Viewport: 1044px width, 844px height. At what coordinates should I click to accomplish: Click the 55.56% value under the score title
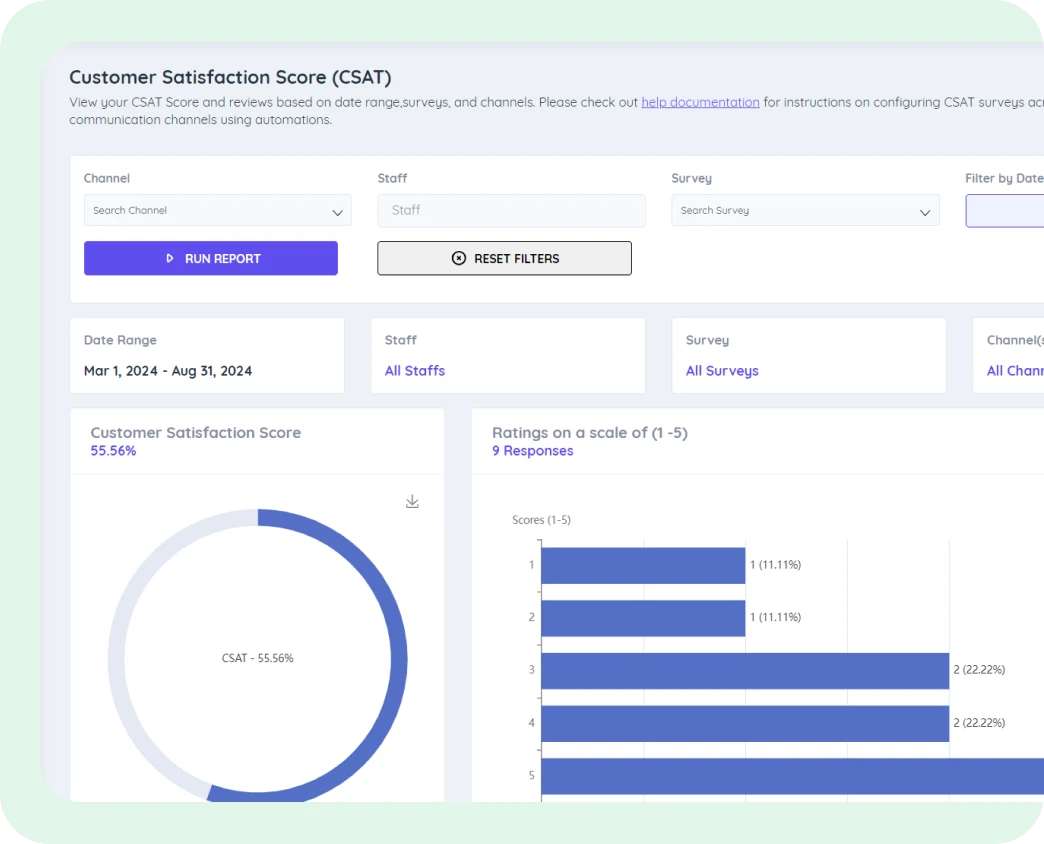(113, 451)
